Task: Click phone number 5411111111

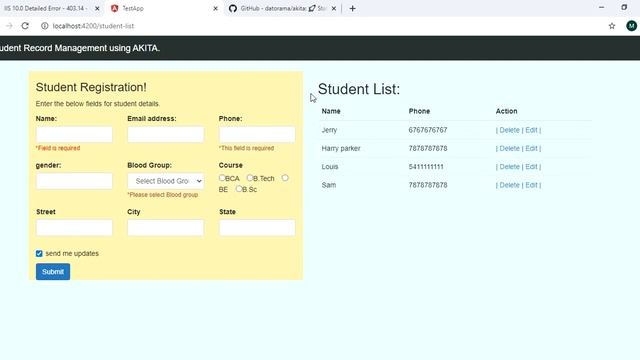Action: pyautogui.click(x=426, y=167)
